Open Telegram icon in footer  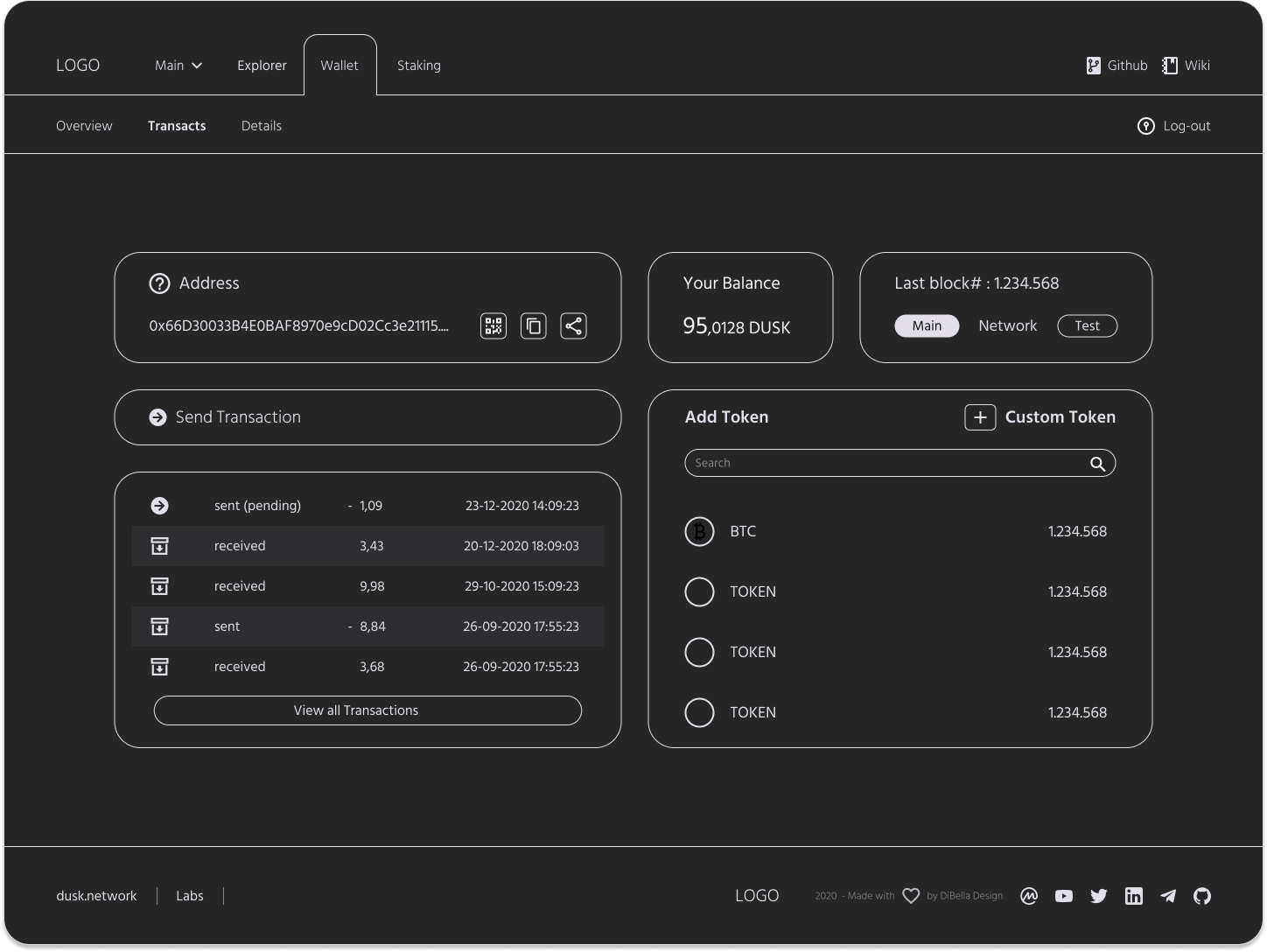coord(1168,896)
